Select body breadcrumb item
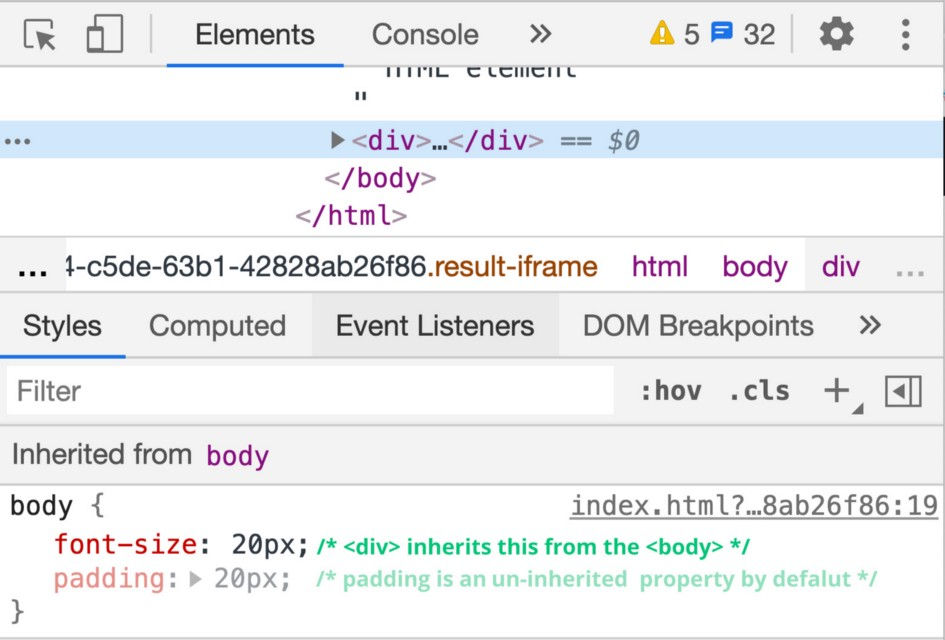The width and height of the screenshot is (945, 640). [755, 266]
